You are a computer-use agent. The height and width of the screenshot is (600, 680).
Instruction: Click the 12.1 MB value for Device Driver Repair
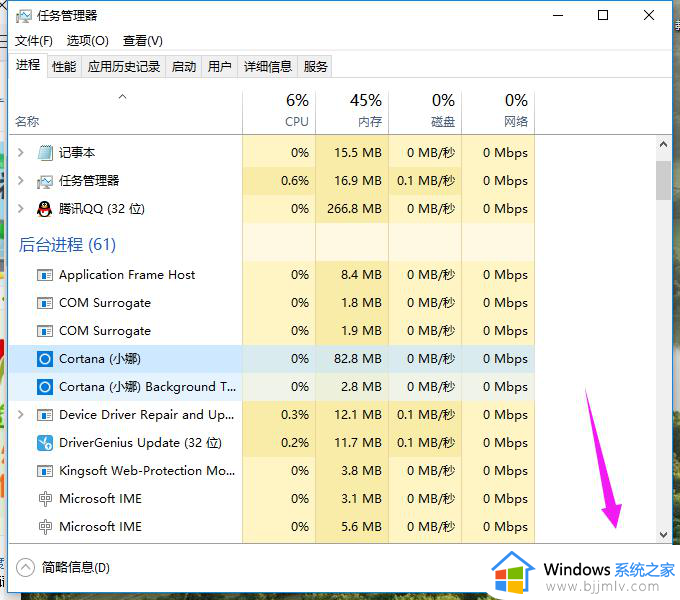[x=358, y=415]
